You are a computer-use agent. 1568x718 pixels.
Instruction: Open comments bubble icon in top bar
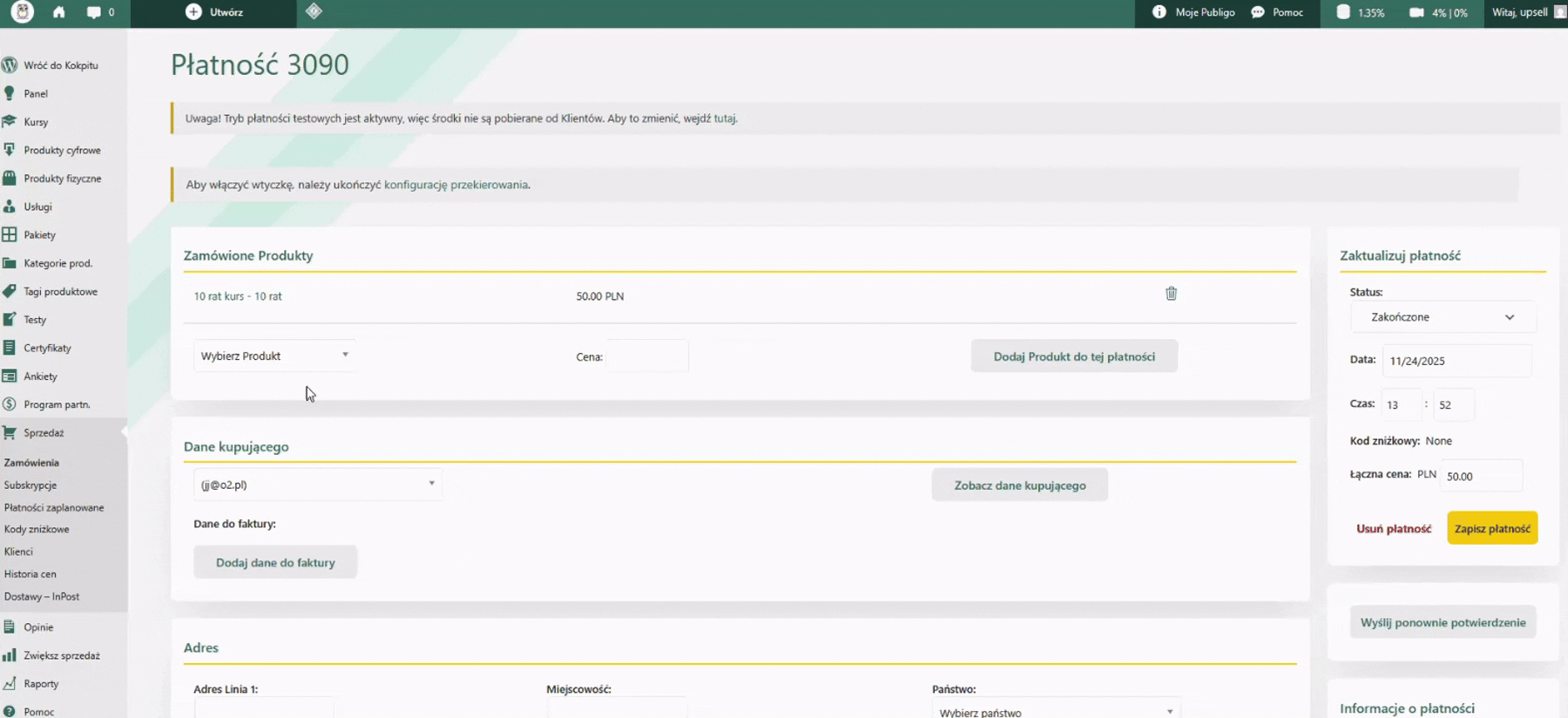click(94, 12)
